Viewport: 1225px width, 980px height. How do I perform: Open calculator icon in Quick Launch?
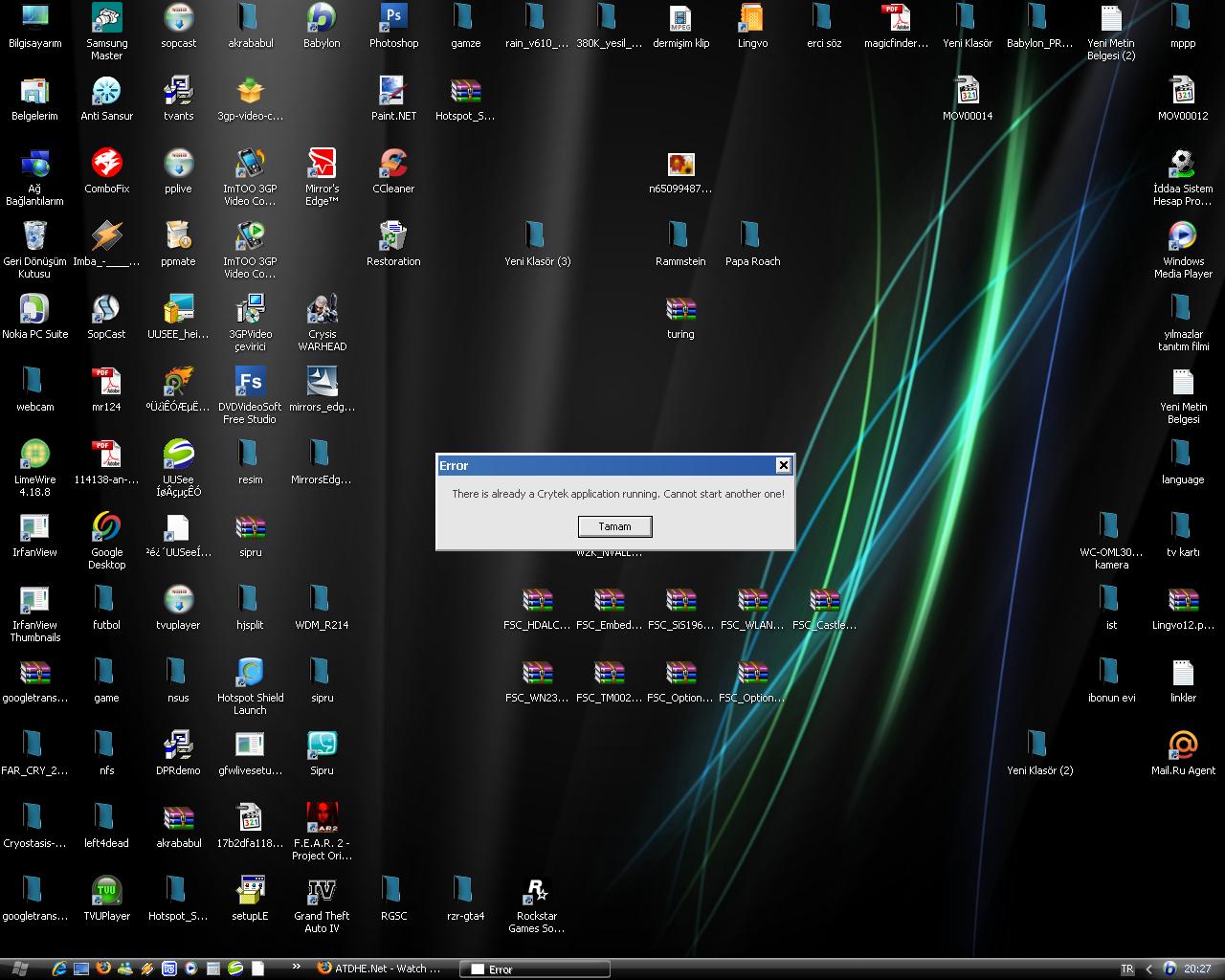(213, 969)
